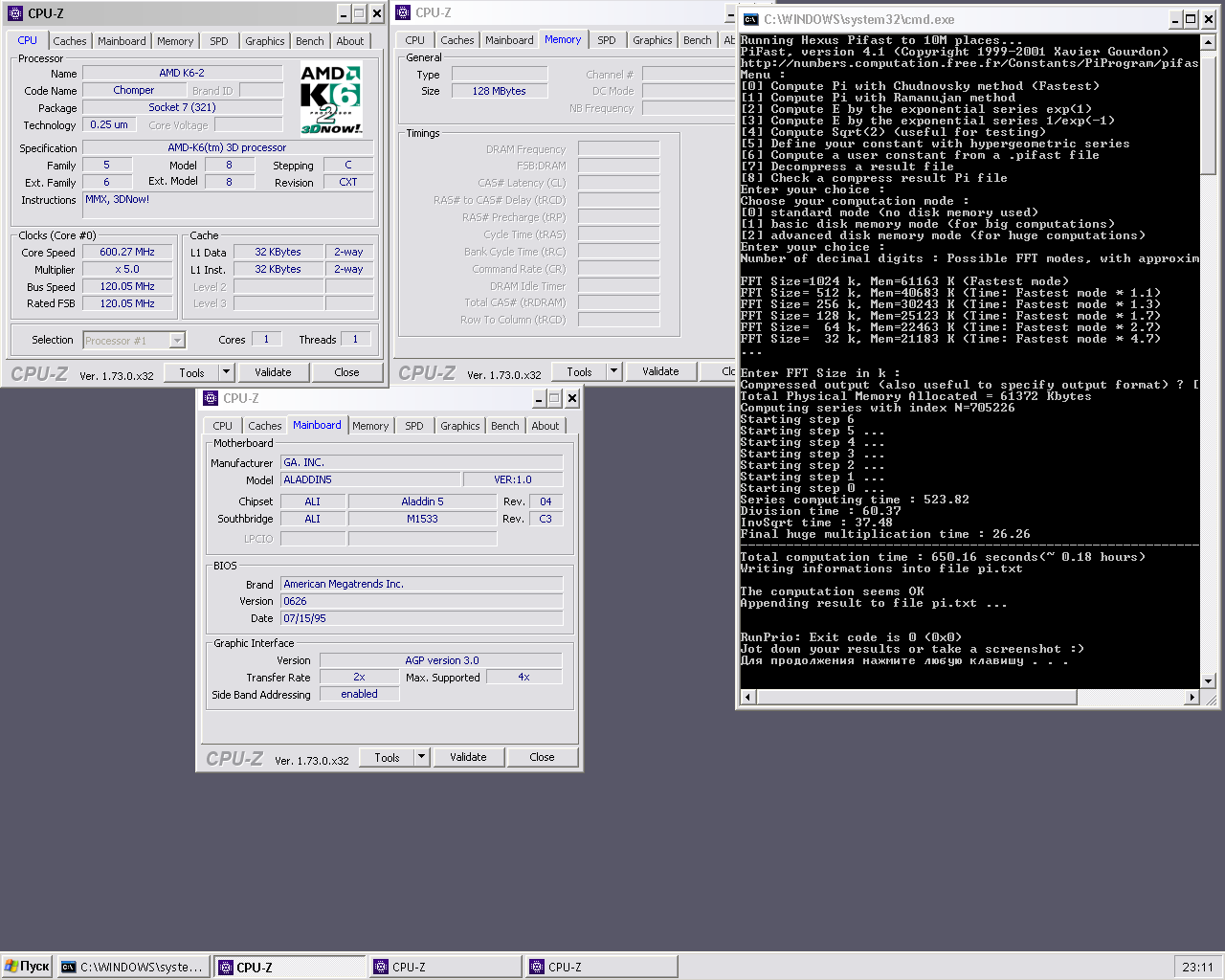Select Bench tab in the Mainboard CPU-Z window
The image size is (1225, 980).
[x=504, y=426]
